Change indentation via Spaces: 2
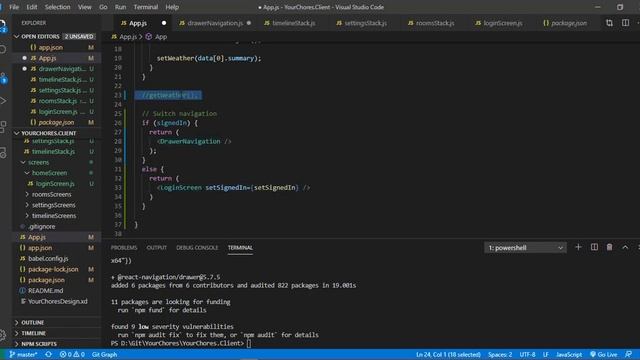The height and width of the screenshot is (360, 640). click(500, 354)
